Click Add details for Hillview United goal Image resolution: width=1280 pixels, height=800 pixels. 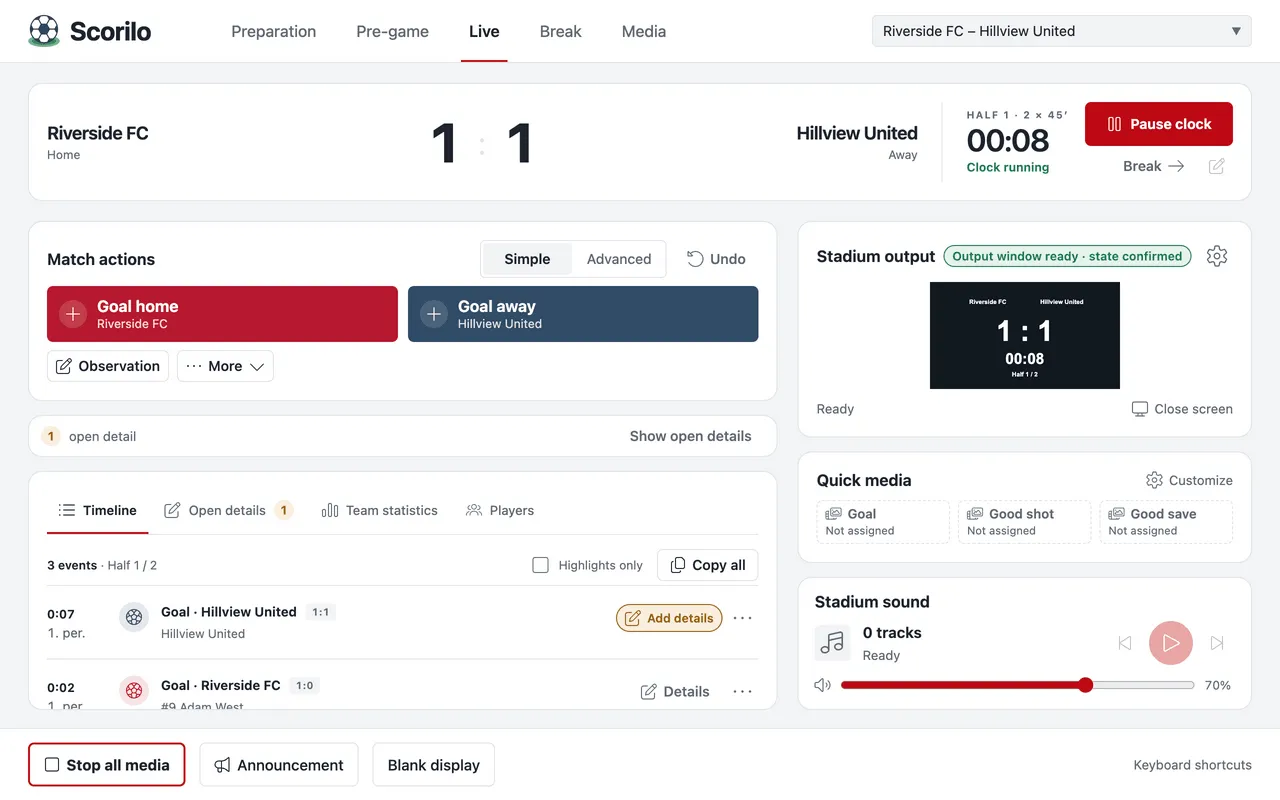click(x=669, y=618)
